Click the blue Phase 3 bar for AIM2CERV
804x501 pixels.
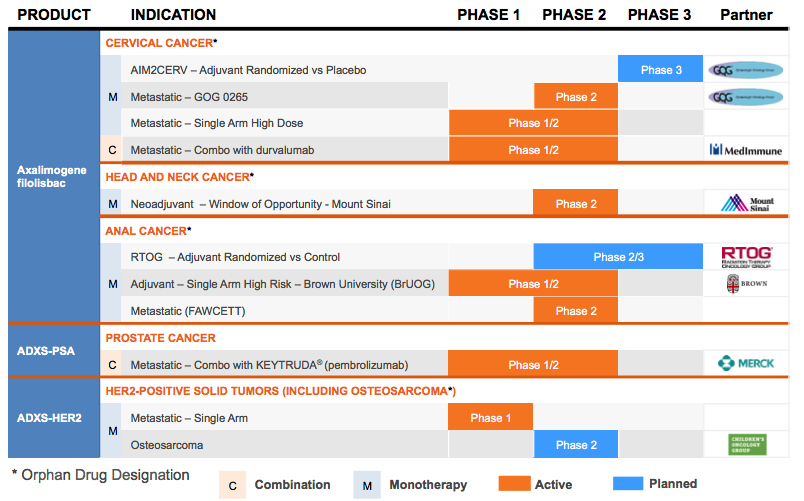661,70
